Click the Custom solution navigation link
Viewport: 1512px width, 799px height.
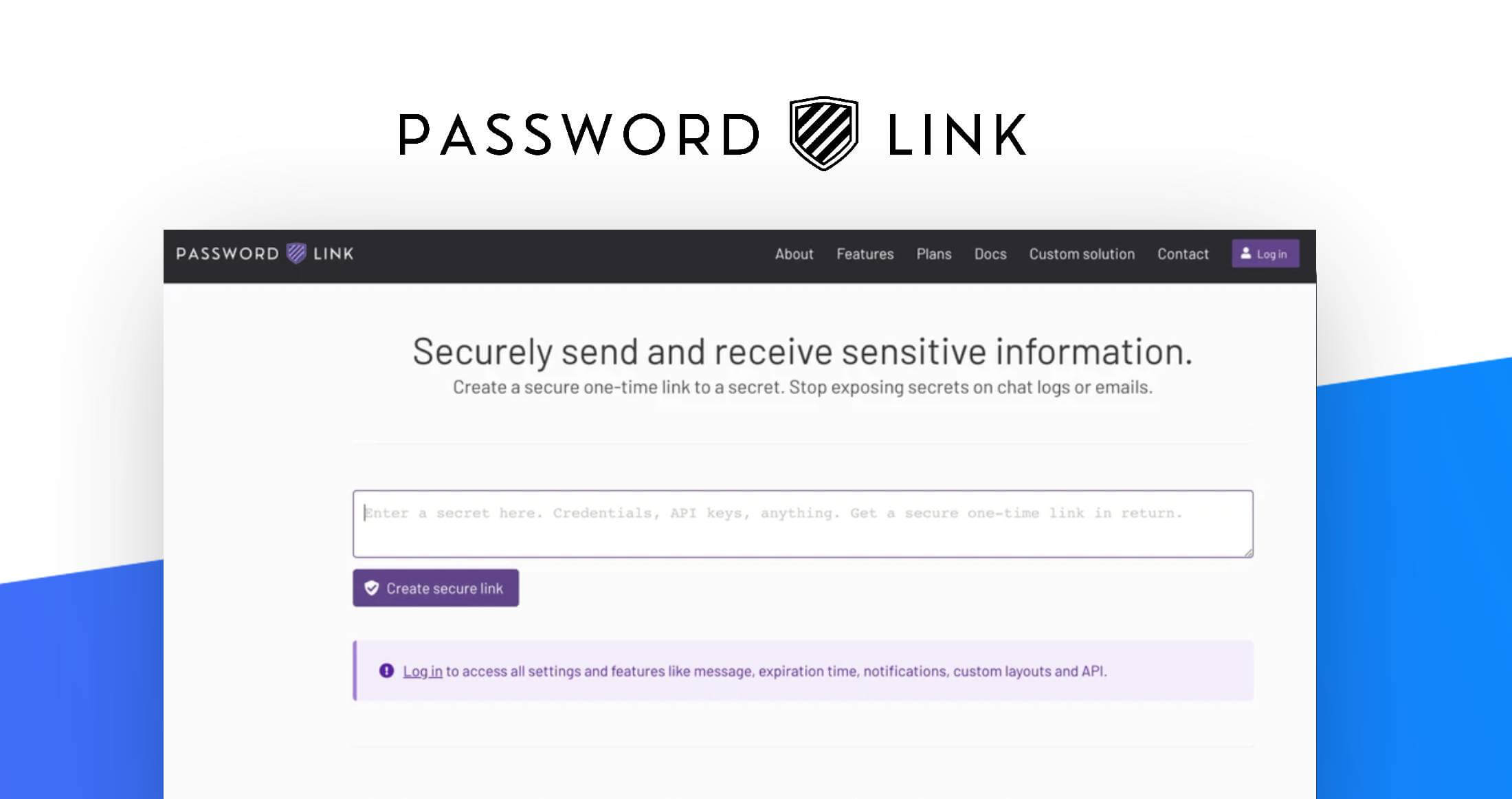[x=1083, y=254]
